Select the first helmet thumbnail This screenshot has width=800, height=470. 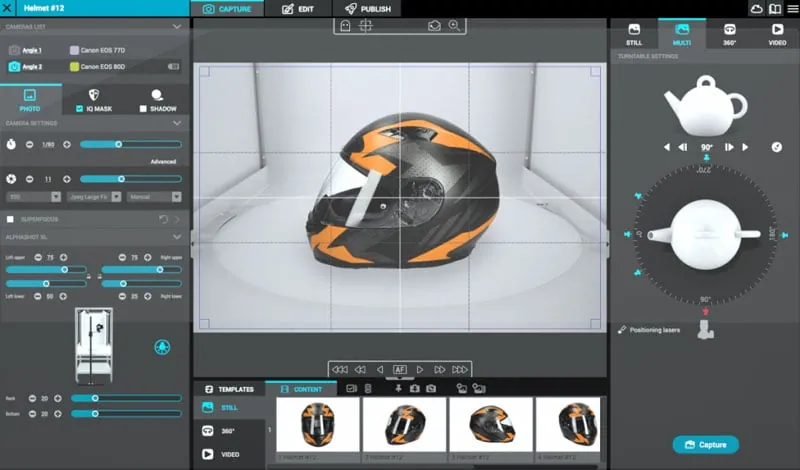(x=318, y=424)
